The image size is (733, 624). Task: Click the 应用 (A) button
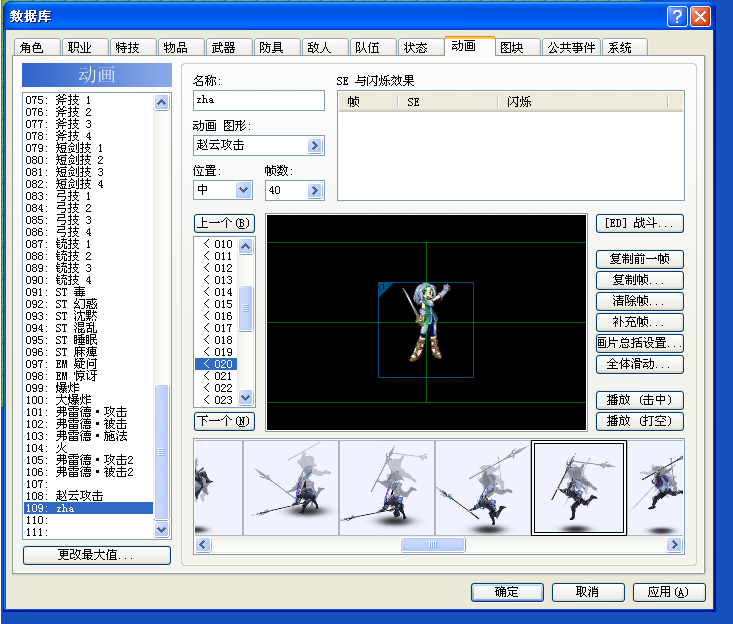(669, 592)
